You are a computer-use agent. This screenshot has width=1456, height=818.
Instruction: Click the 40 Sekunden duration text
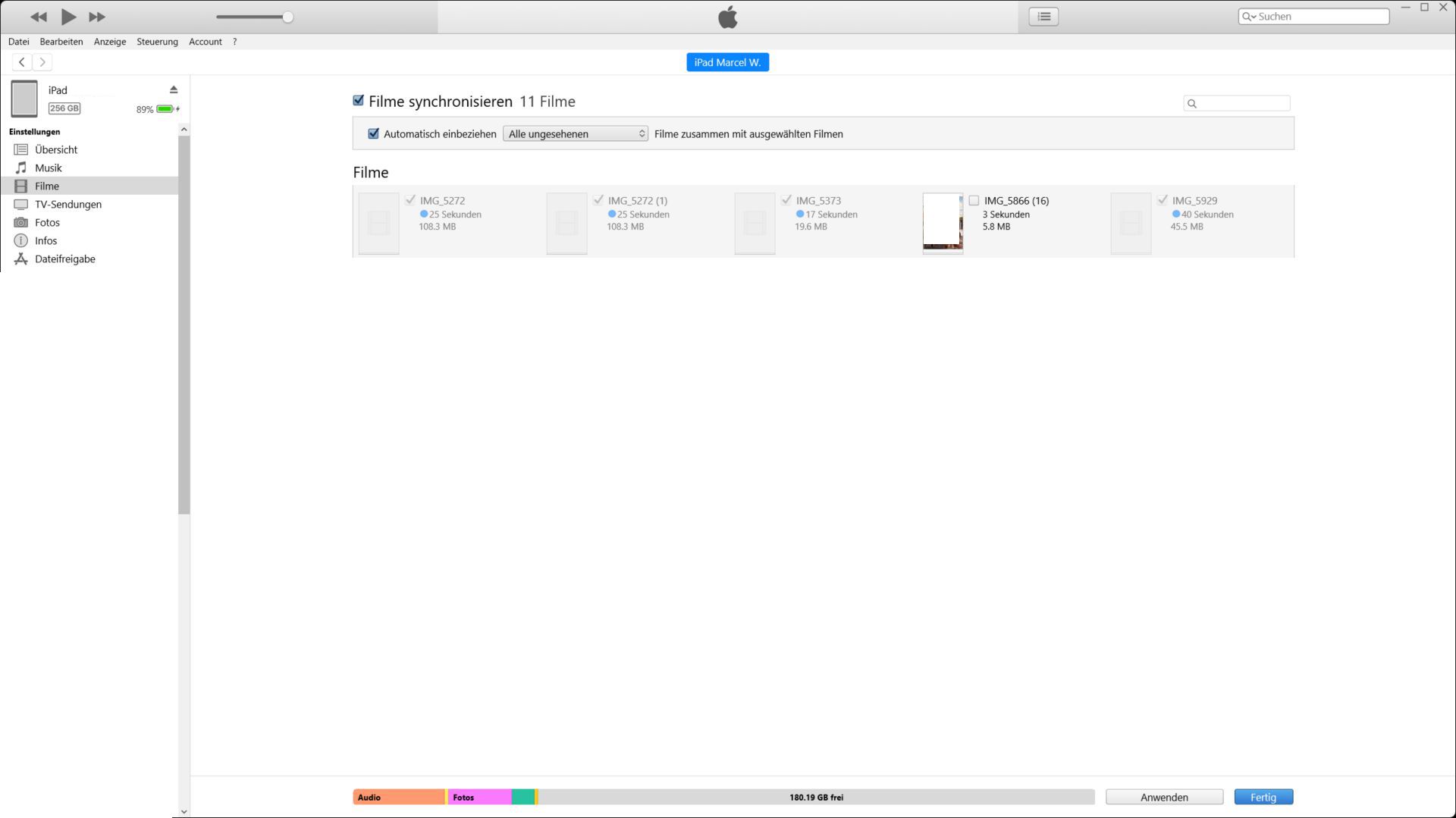[x=1207, y=215]
